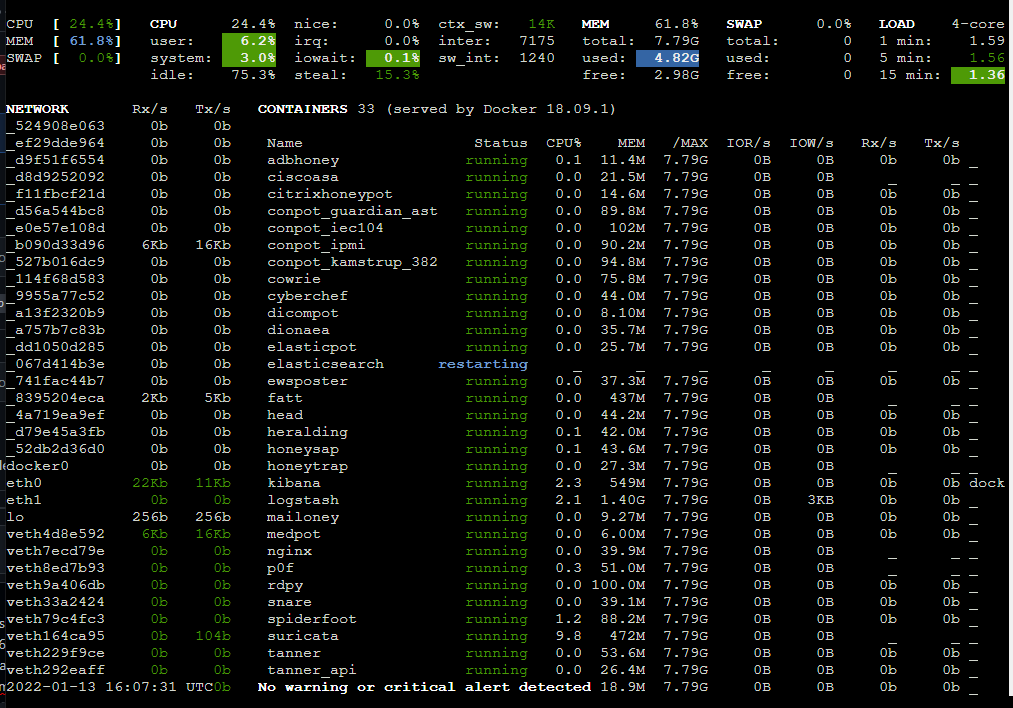Click the No warning or critical alert message
This screenshot has width=1013, height=708.
point(424,687)
